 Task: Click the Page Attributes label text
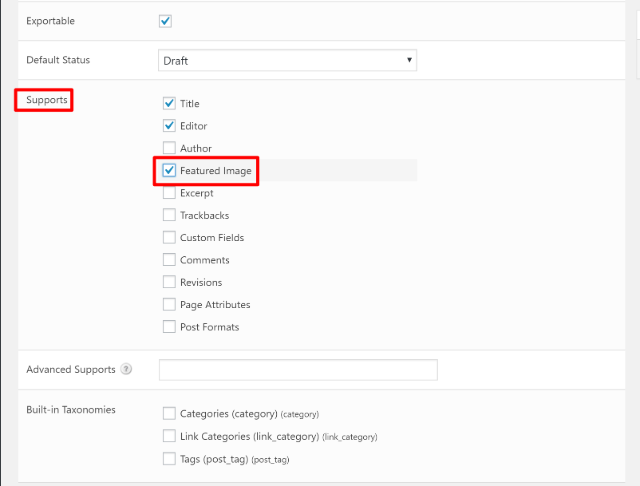pos(215,305)
